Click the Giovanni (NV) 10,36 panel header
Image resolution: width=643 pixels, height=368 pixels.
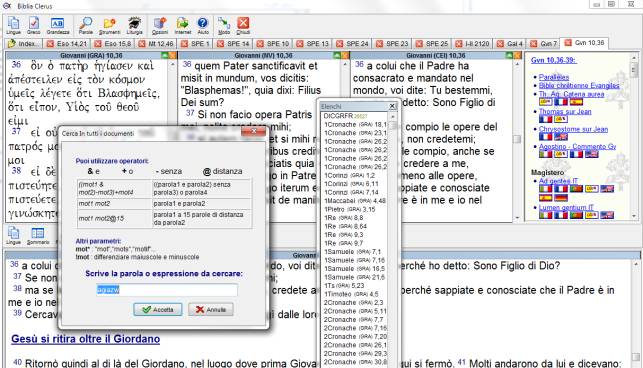[263, 55]
